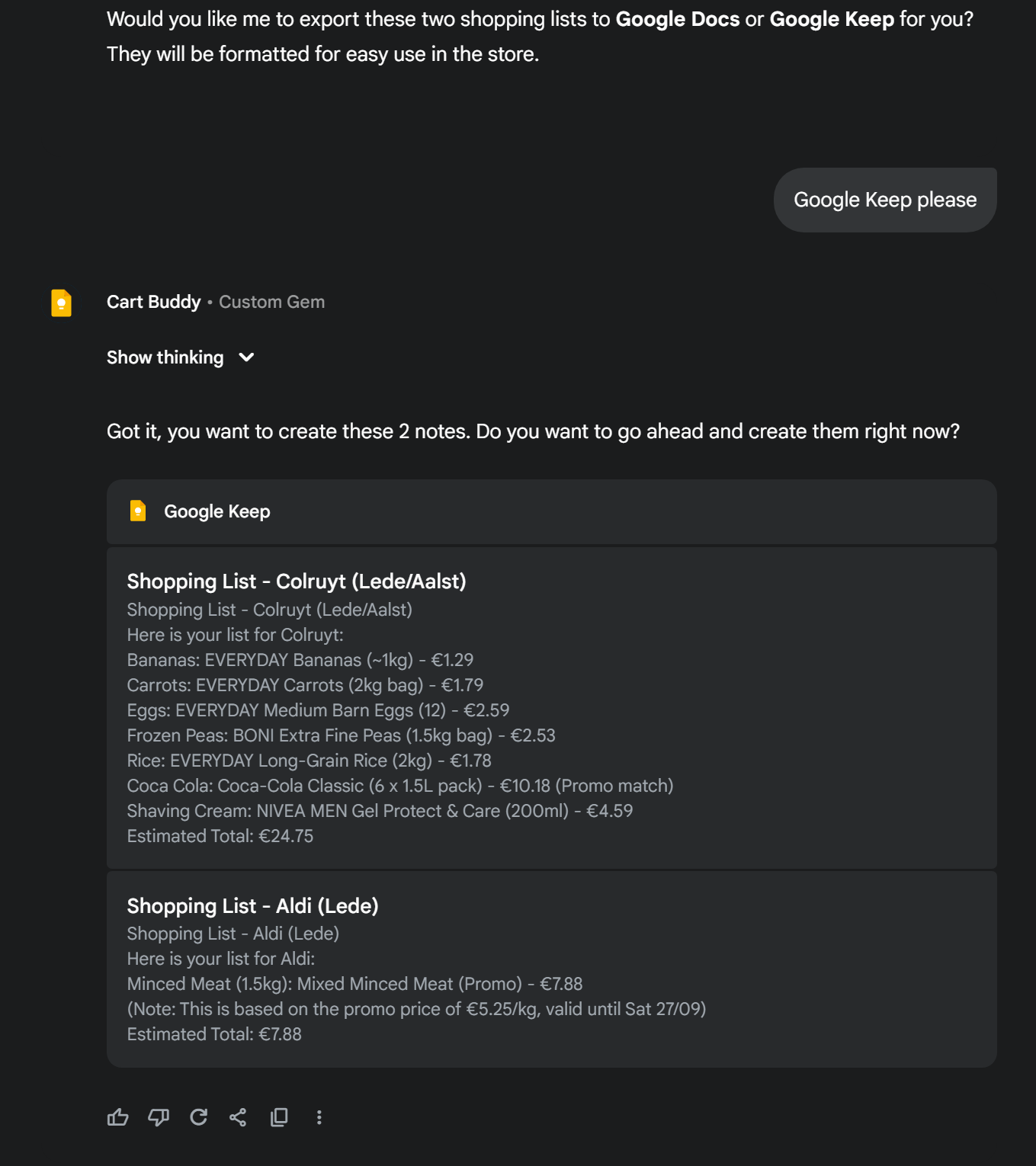Click the Google Keep logo icon
Screen dimensions: 1036x1166
click(138, 511)
